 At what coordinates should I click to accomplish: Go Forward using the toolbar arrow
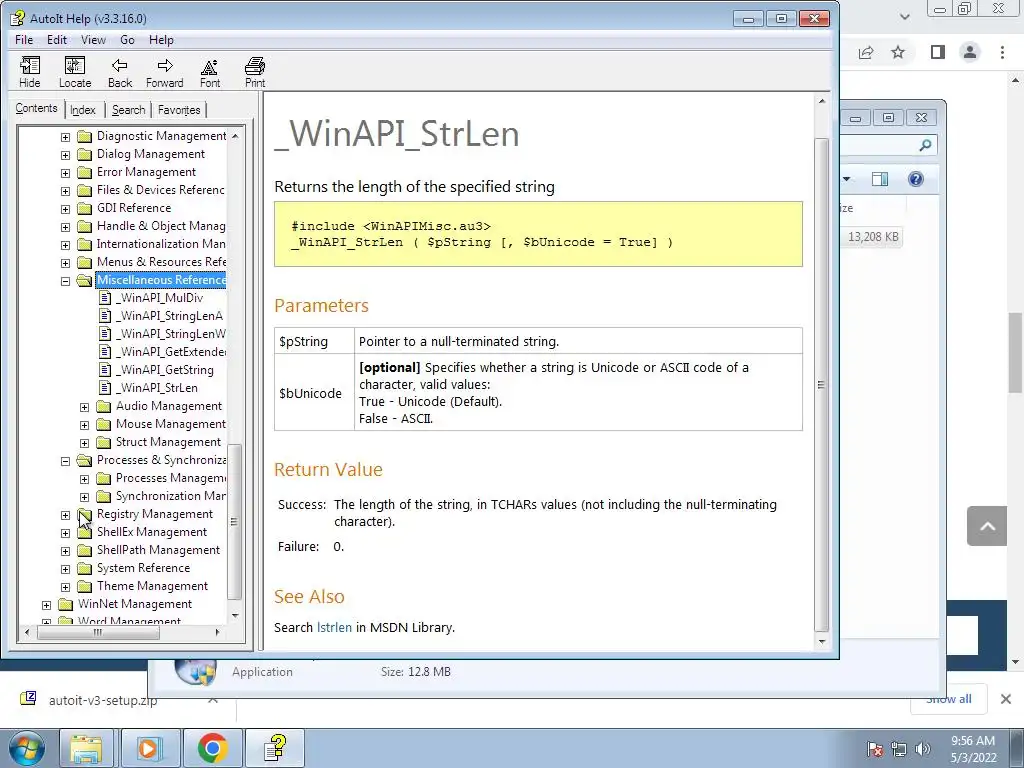[165, 72]
